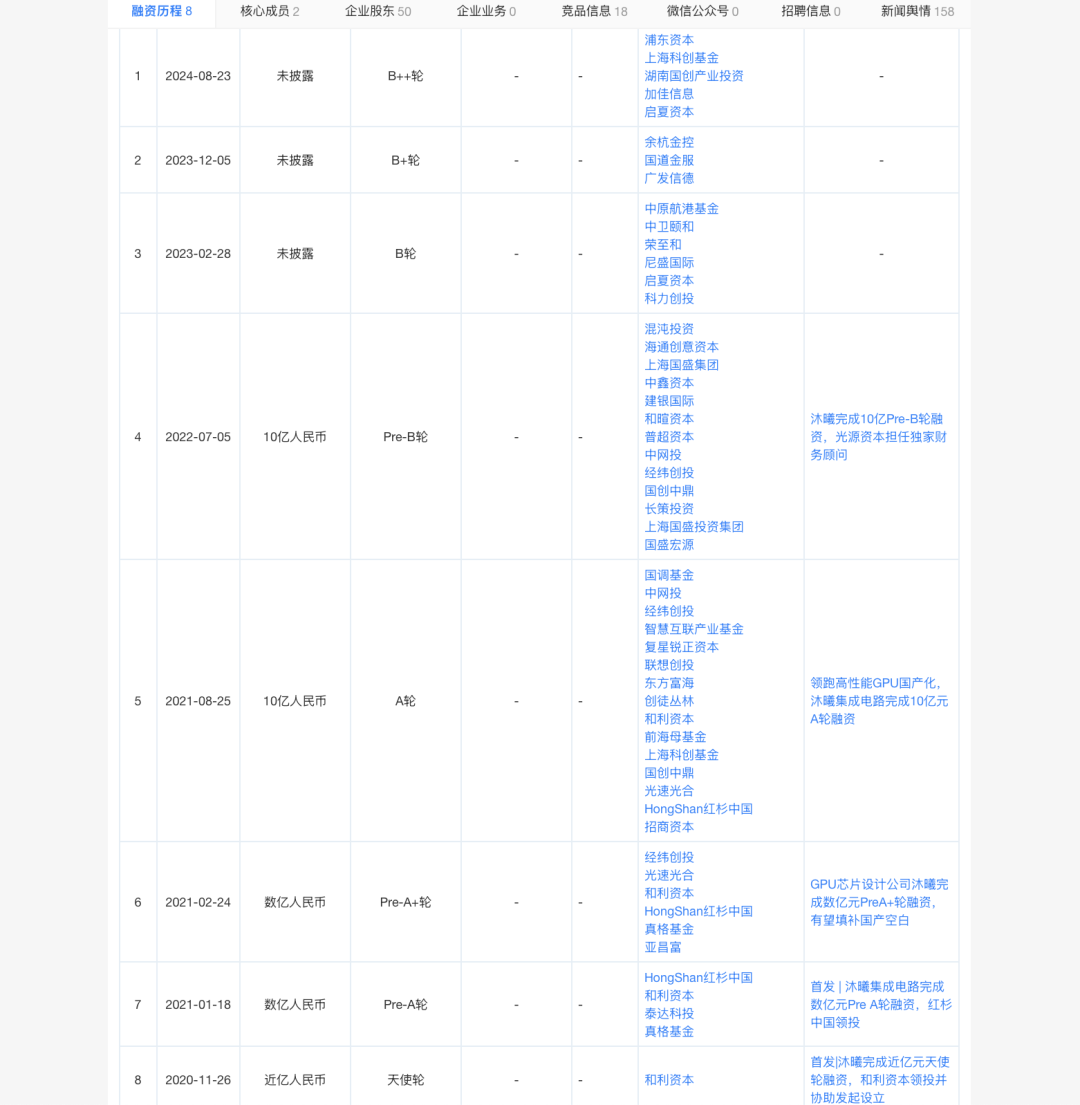The height and width of the screenshot is (1105, 1080).
Task: Select the 建银国际 investor link
Action: click(669, 401)
